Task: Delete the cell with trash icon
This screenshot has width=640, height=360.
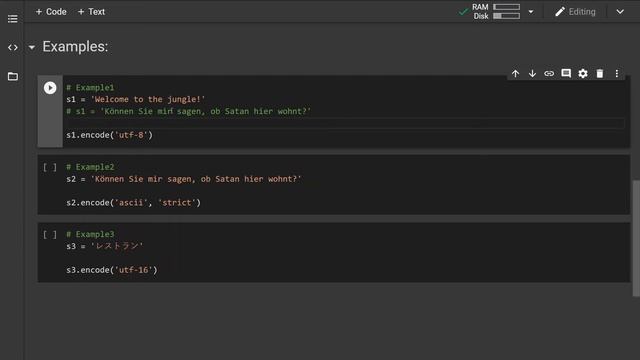Action: 600,73
